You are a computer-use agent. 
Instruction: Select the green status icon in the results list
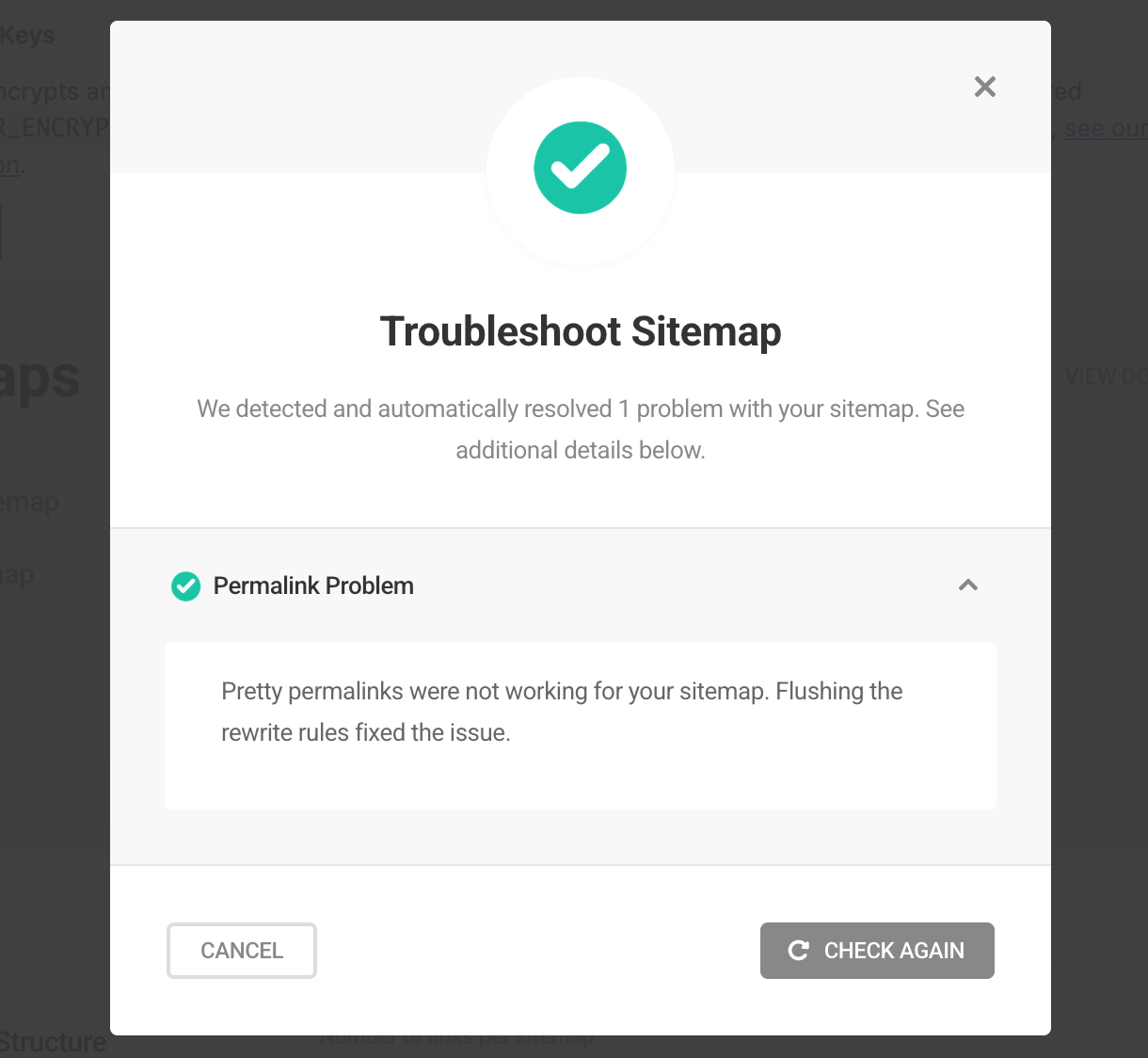[185, 585]
